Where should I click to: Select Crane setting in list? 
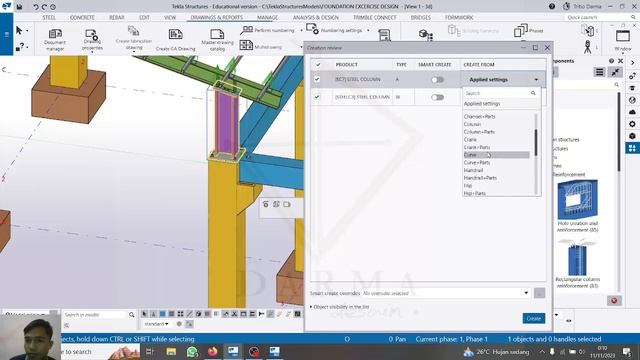(470, 140)
